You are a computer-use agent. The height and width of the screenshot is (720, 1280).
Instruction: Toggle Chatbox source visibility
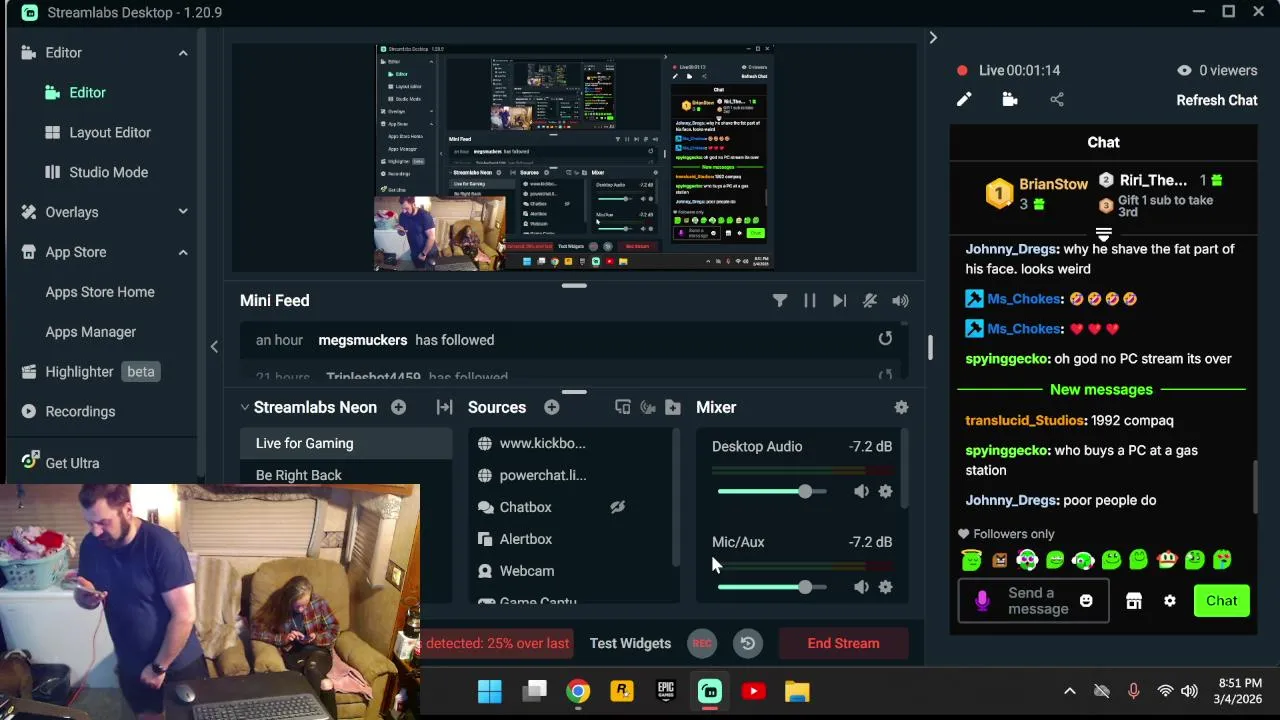tap(617, 507)
